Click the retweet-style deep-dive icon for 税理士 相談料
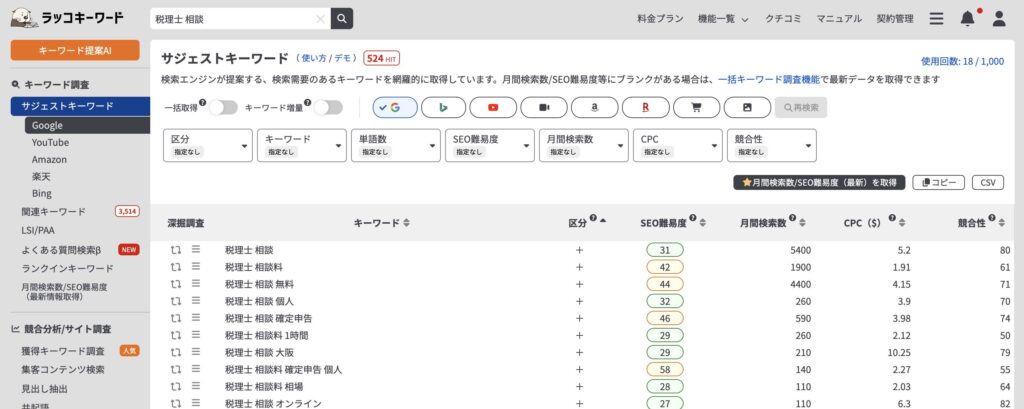This screenshot has width=1024, height=409. pos(176,267)
